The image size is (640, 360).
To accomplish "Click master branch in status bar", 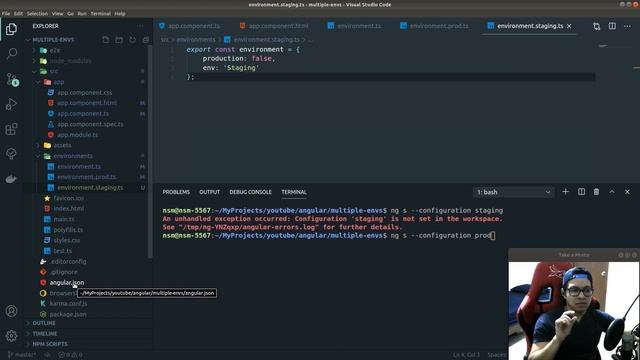I will [x=22, y=355].
